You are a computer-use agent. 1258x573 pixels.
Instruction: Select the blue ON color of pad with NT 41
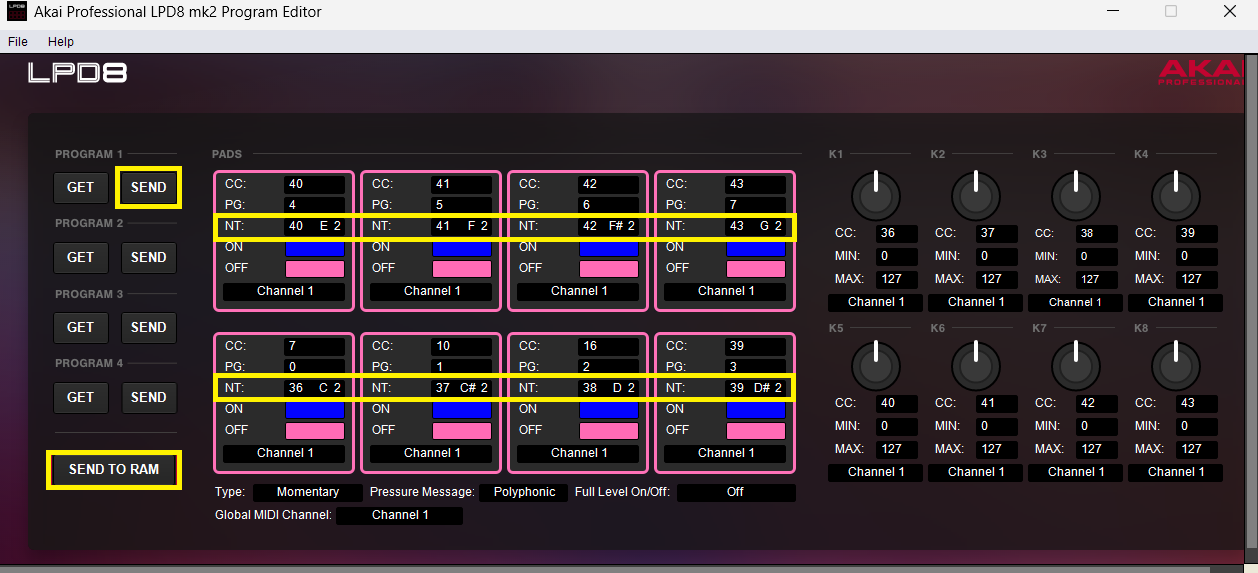coord(462,247)
